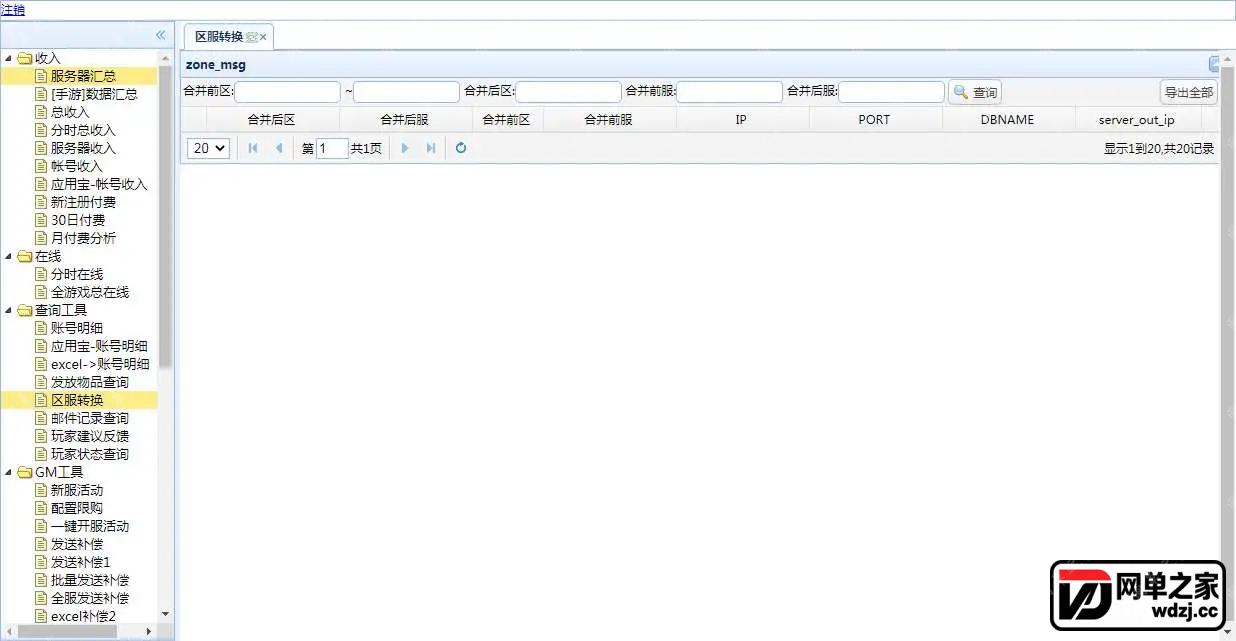Open 全游戏总在线 report
This screenshot has height=641, width=1236.
pyautogui.click(x=90, y=292)
